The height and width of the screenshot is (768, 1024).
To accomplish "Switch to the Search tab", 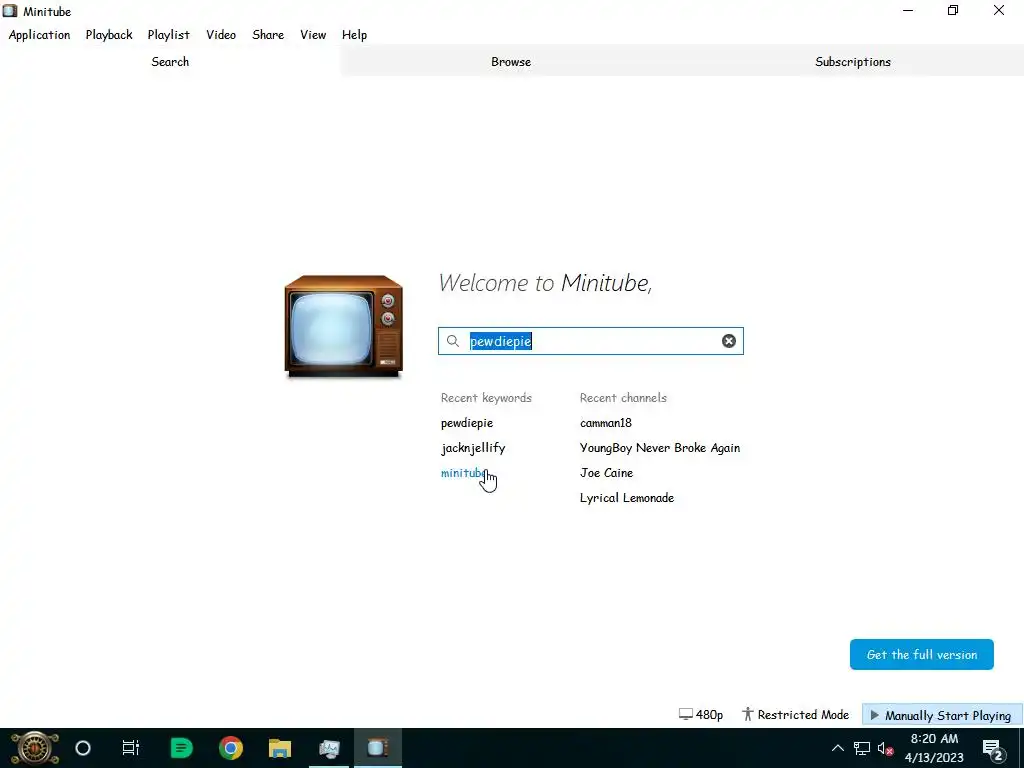I will point(170,61).
